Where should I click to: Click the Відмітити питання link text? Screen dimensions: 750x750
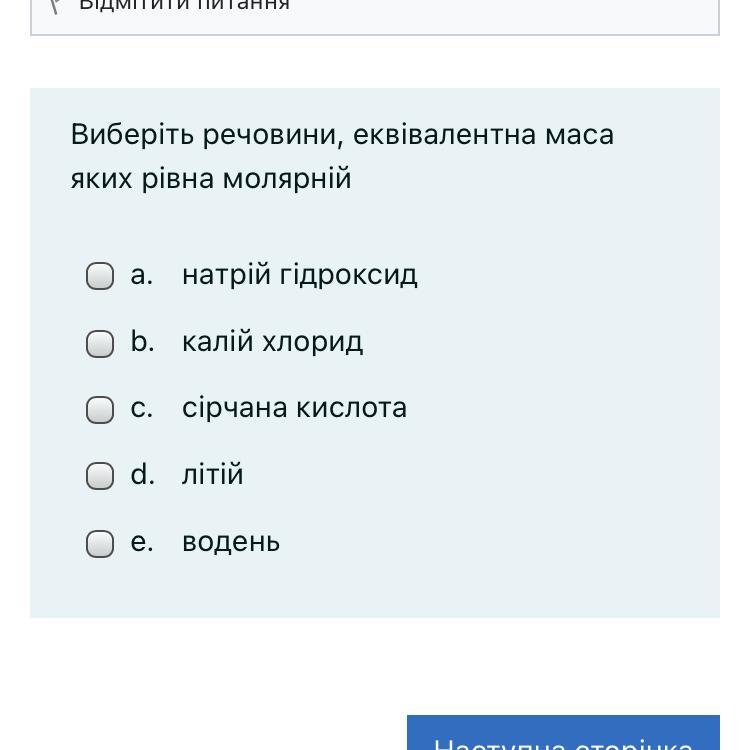184,5
